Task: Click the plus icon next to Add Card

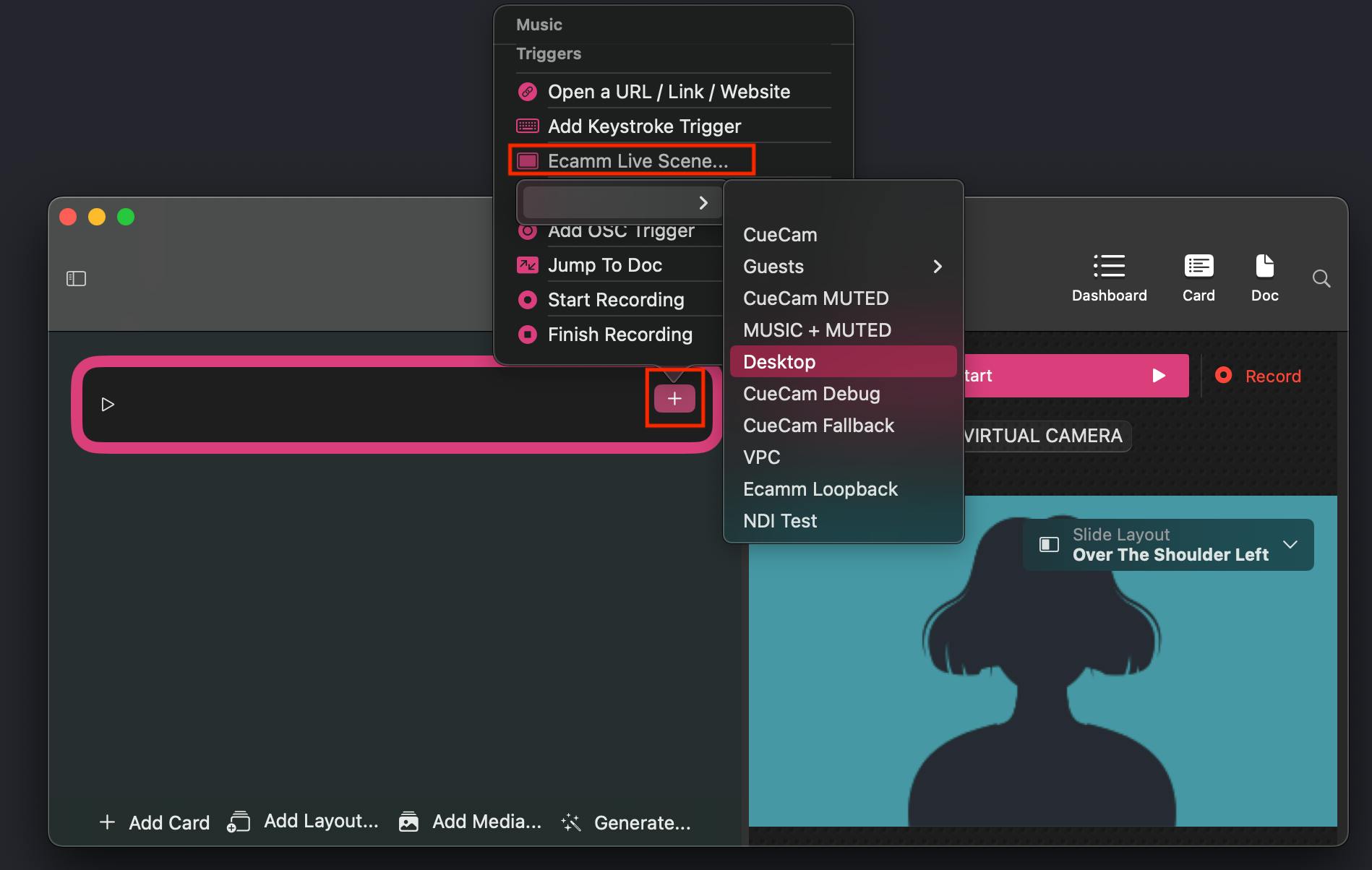Action: (107, 822)
